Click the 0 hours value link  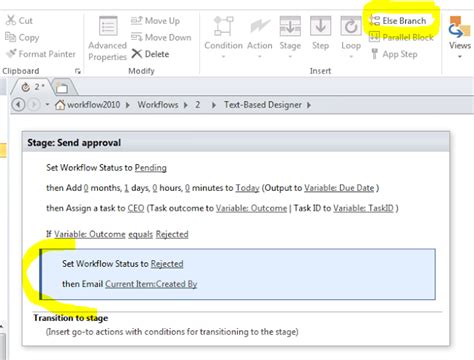[155, 188]
